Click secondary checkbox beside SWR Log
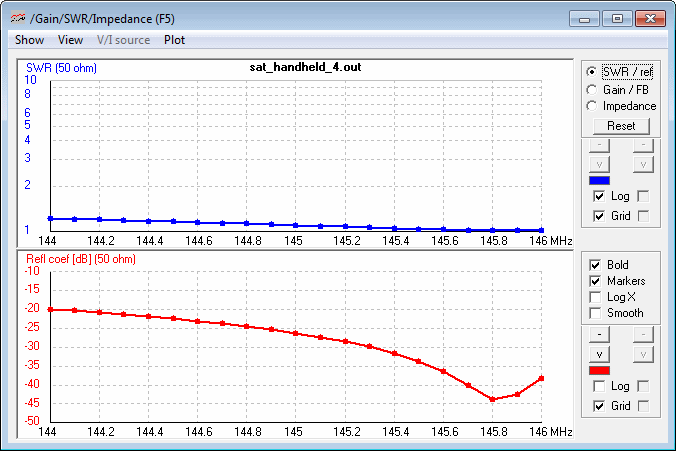The width and height of the screenshot is (676, 451). 643,197
